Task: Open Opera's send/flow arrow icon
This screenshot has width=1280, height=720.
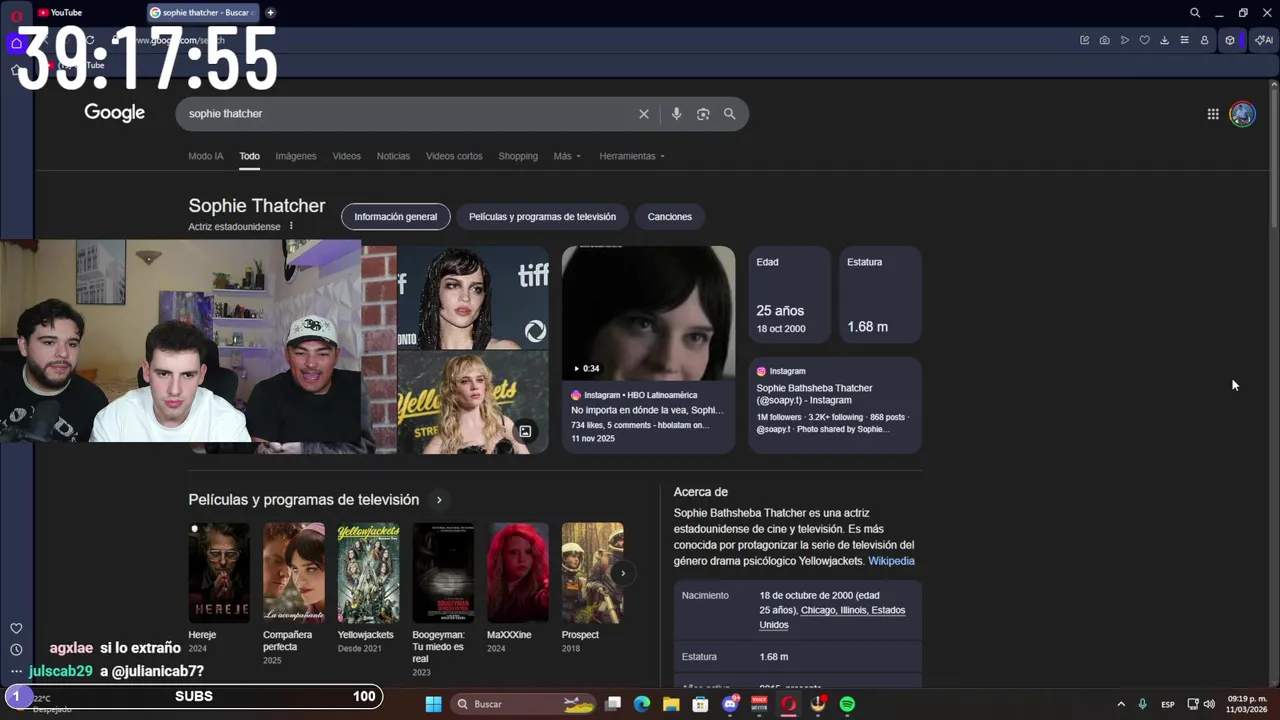Action: pos(1125,40)
